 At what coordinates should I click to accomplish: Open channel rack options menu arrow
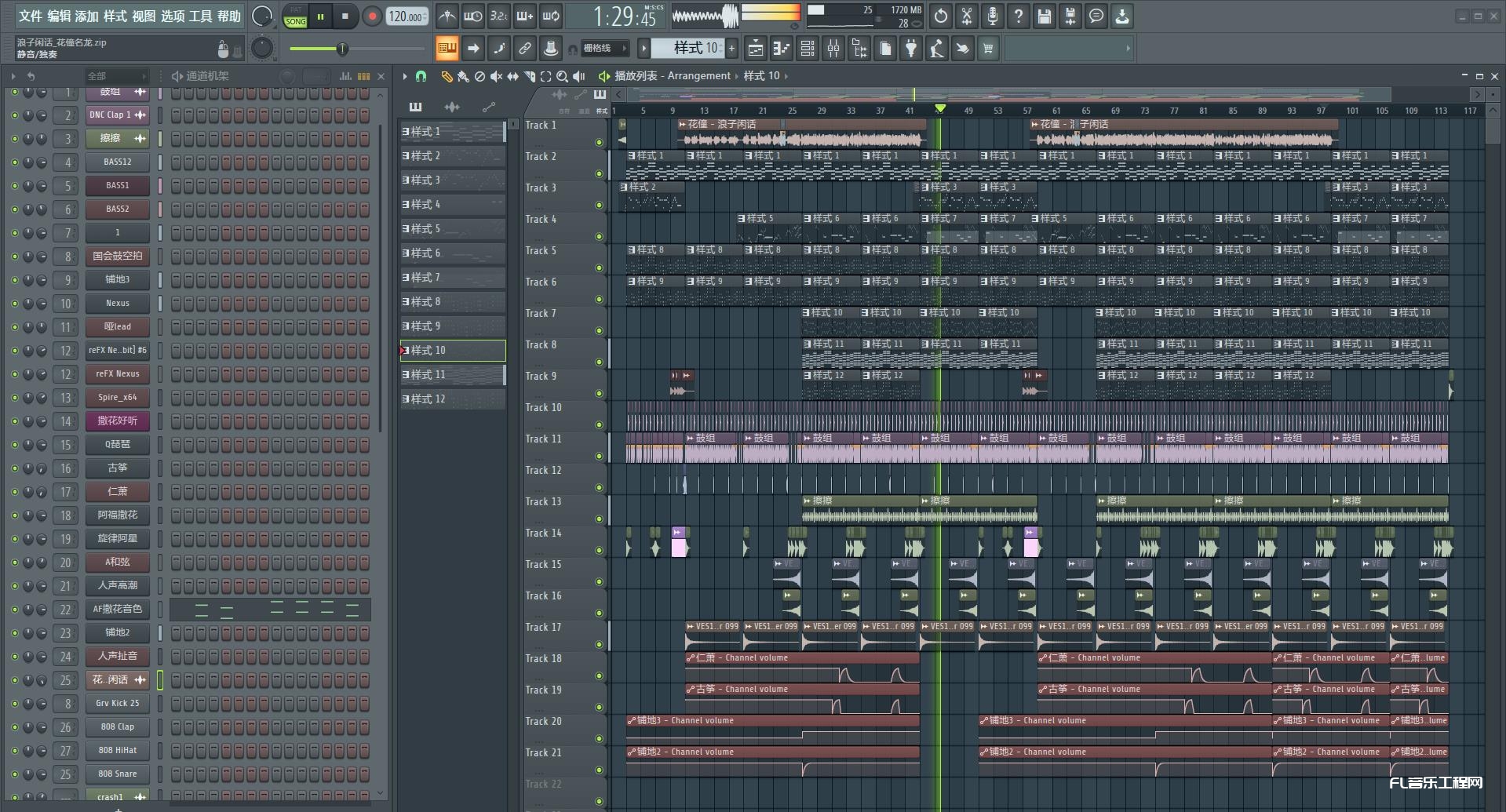pos(13,76)
